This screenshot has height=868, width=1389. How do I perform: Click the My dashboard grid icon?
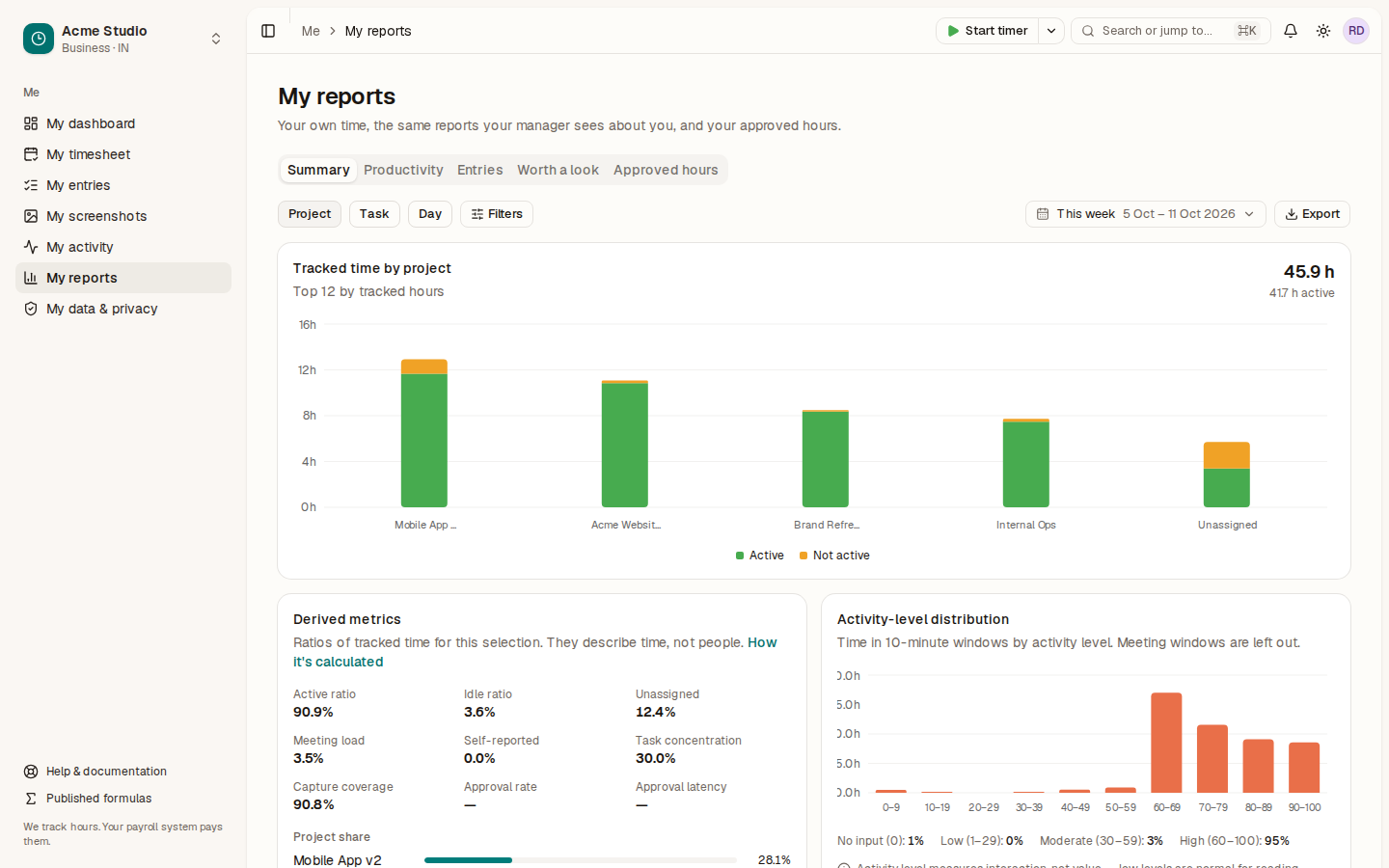coord(31,123)
